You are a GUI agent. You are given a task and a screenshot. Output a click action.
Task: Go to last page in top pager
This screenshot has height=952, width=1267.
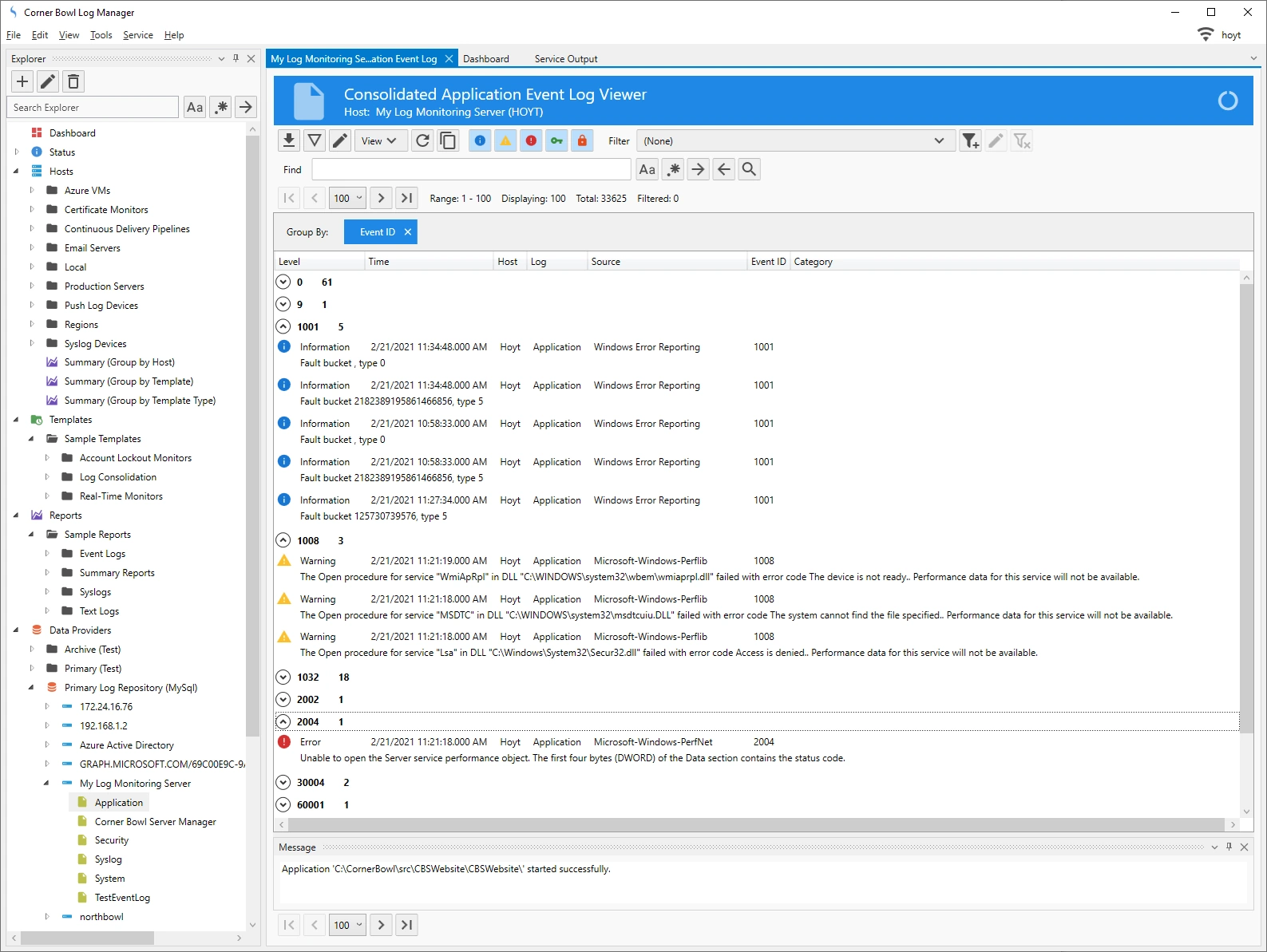406,198
